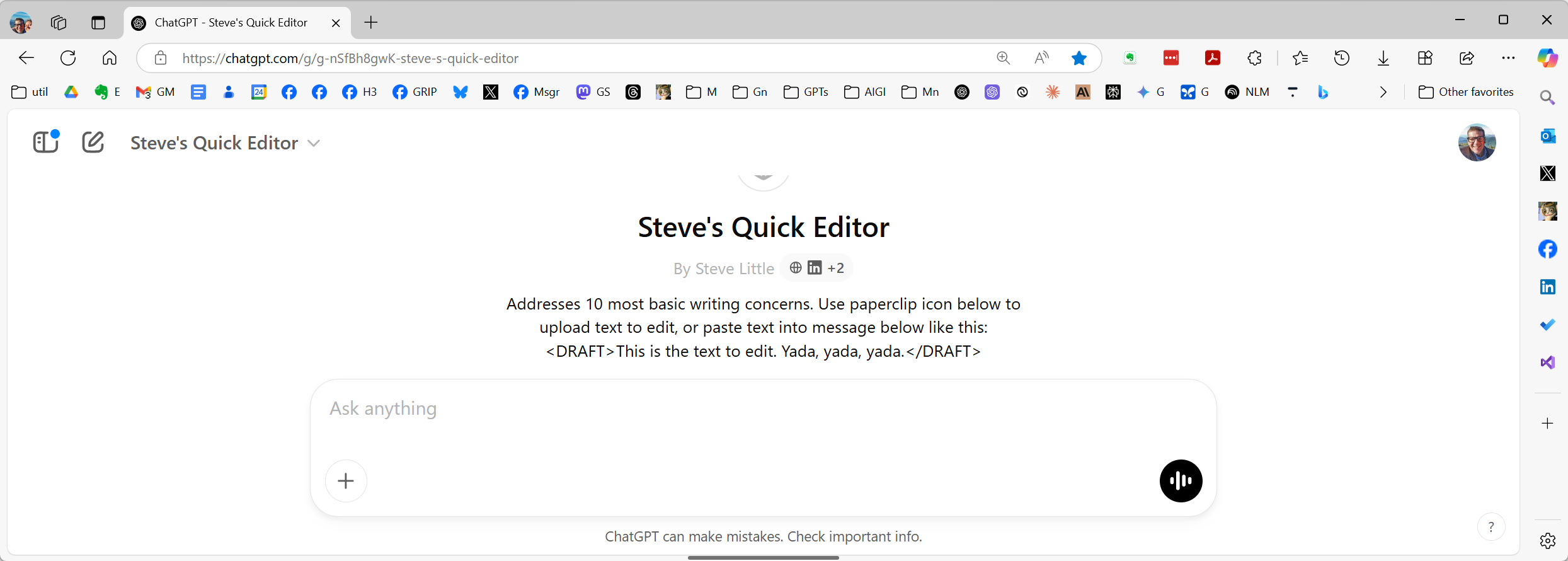The image size is (1568, 561).
Task: Open the Anthropic AI logo favorite
Action: click(1083, 92)
